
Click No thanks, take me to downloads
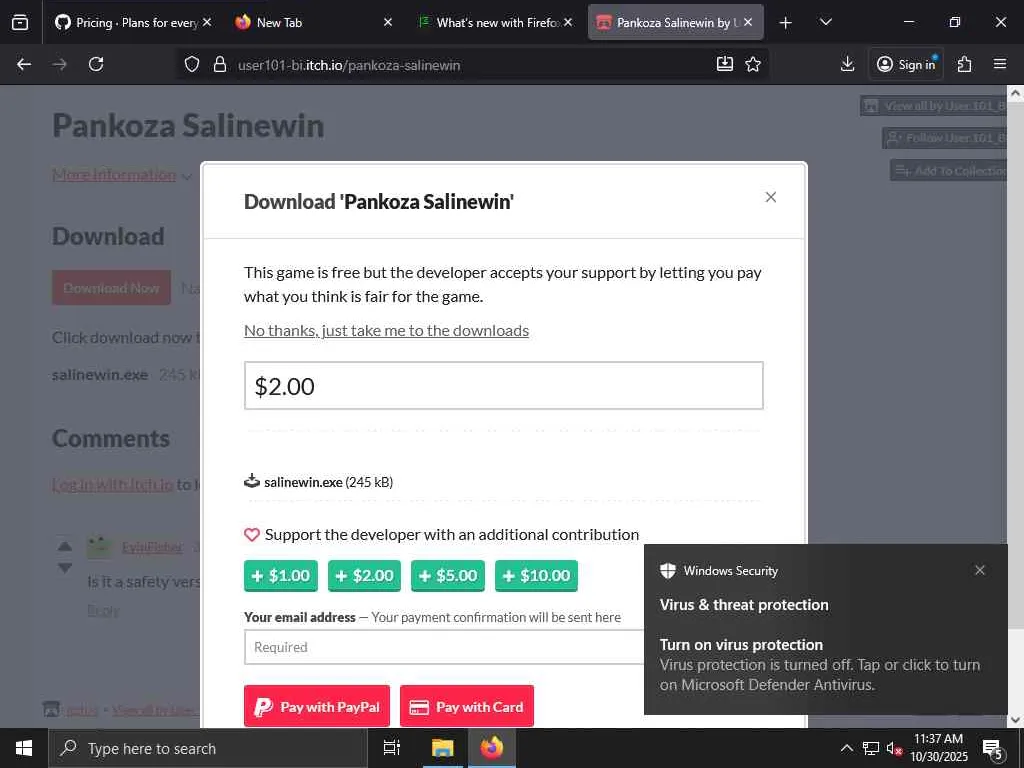(387, 330)
